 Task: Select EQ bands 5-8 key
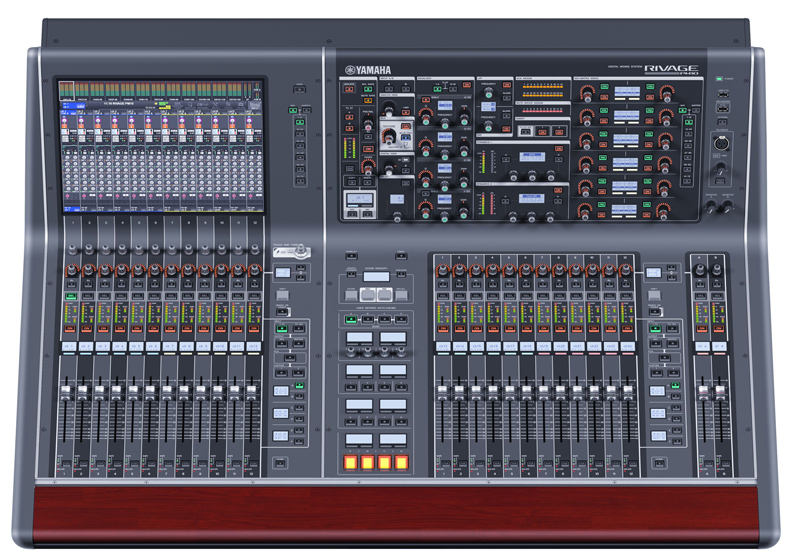coord(453,89)
